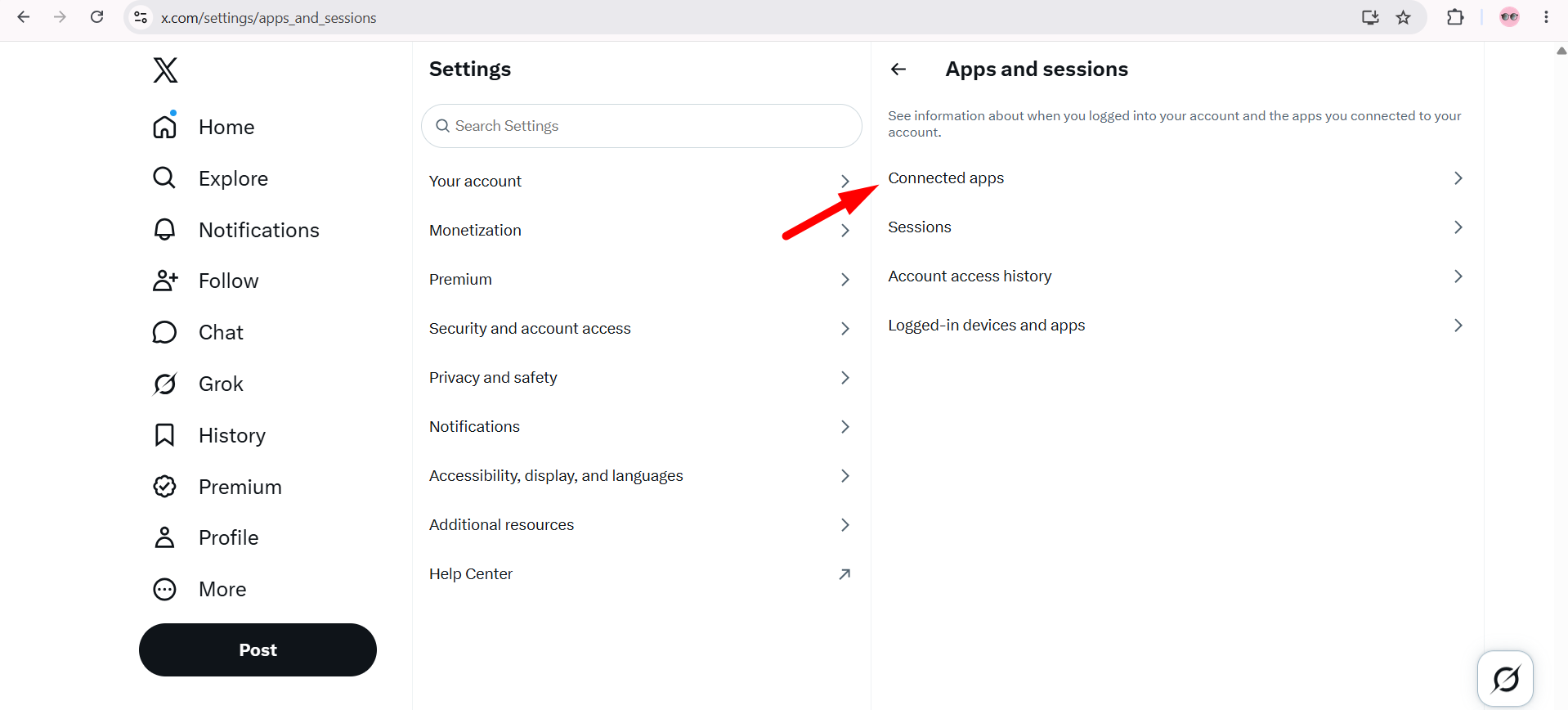This screenshot has width=1568, height=710.
Task: Click the Profile person icon
Action: [x=164, y=537]
